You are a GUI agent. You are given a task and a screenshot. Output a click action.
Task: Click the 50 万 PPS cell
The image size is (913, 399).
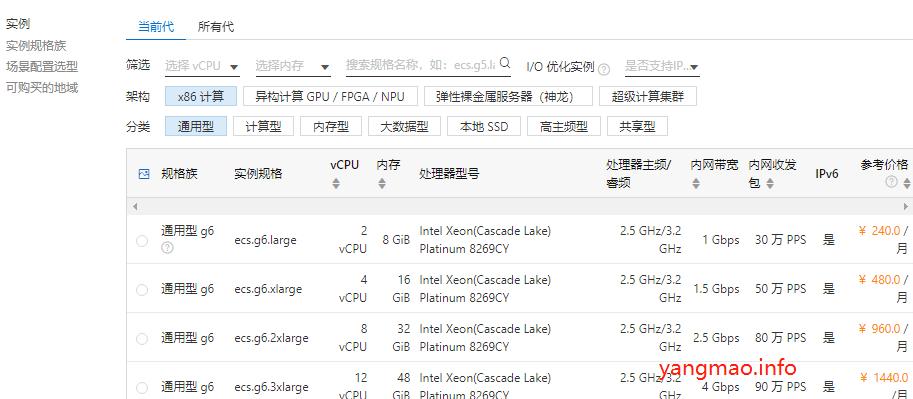[781, 289]
